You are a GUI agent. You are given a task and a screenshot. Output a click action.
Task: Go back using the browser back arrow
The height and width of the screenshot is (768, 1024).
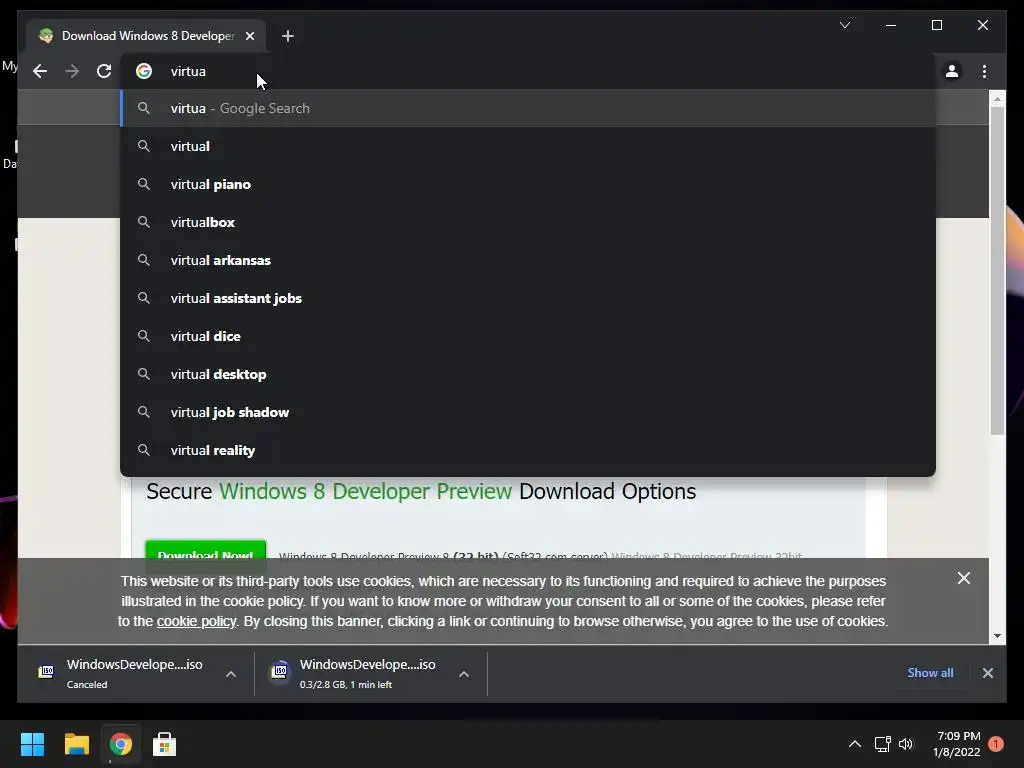coord(40,71)
